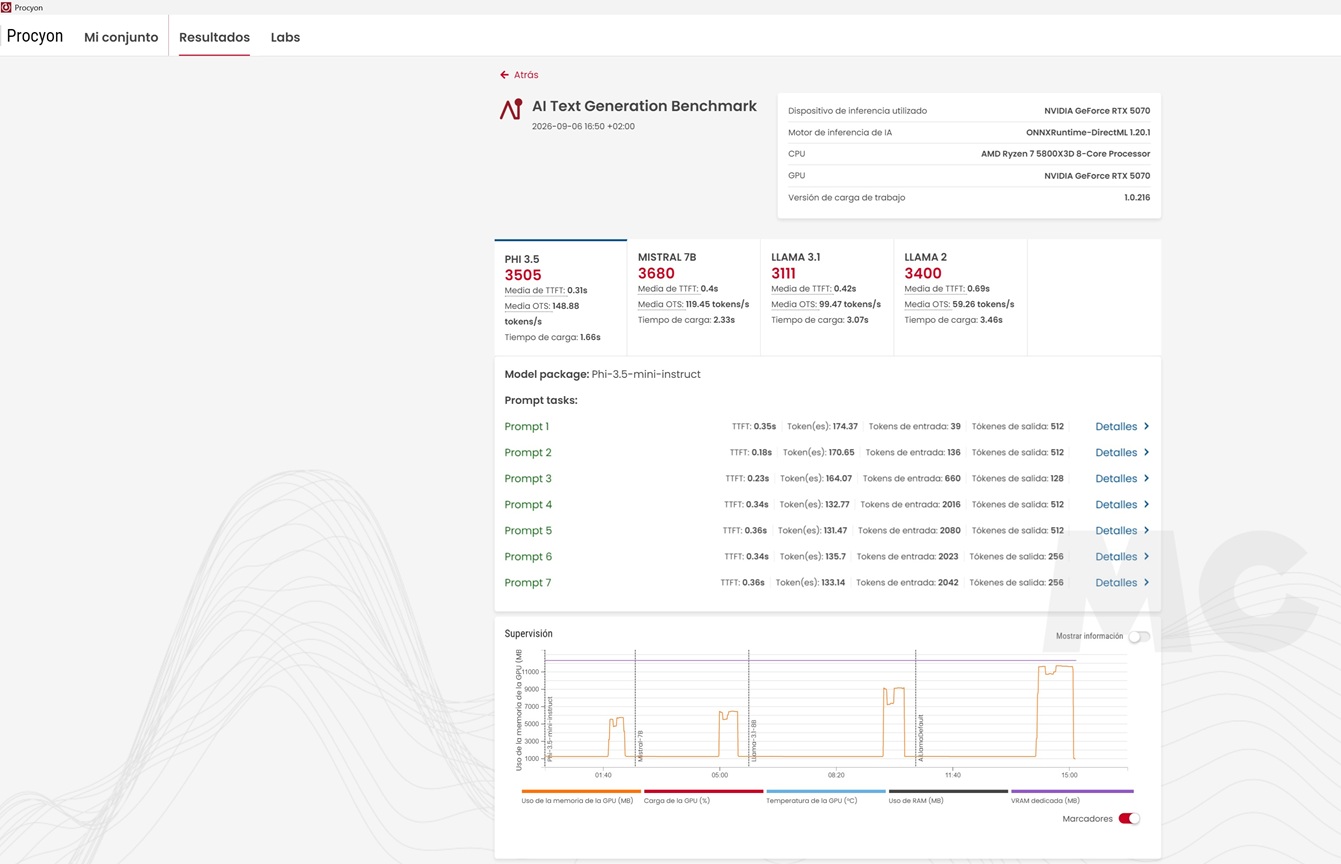Viewport: 1341px width, 864px height.
Task: Click the ALlamaDefault marker line in chart
Action: click(x=916, y=708)
